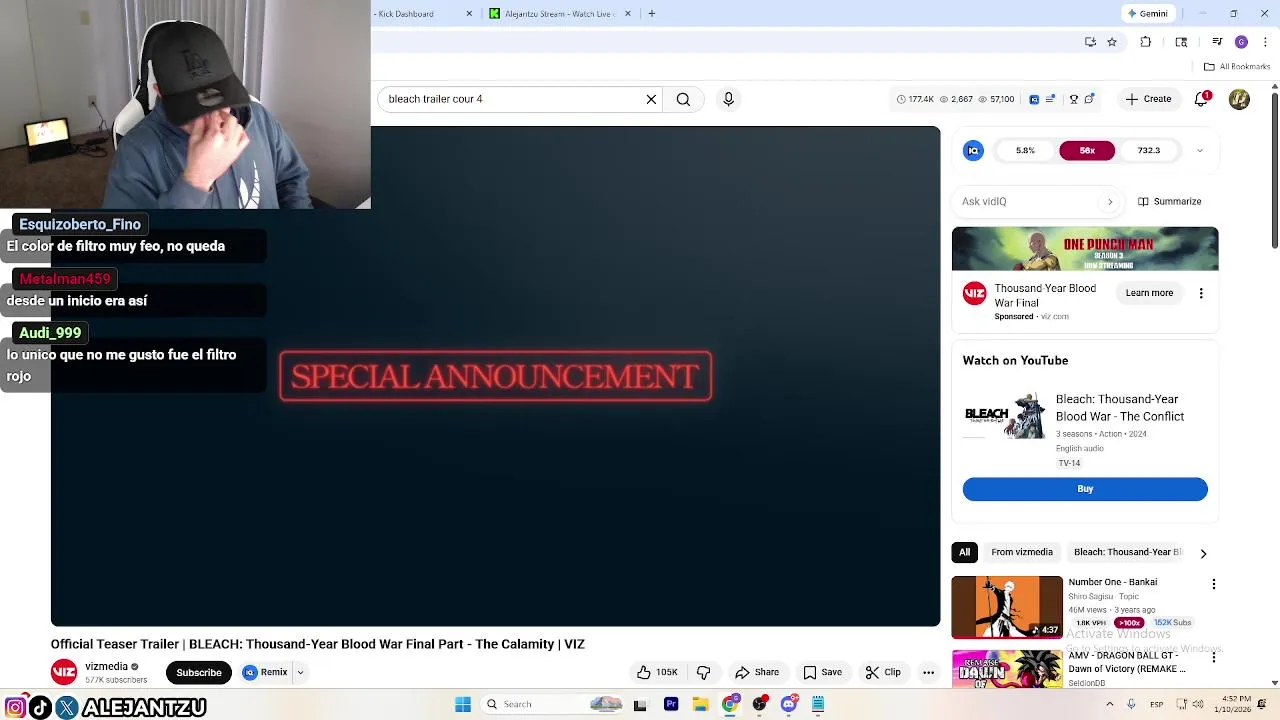
Task: Open more actions for the video
Action: point(928,672)
